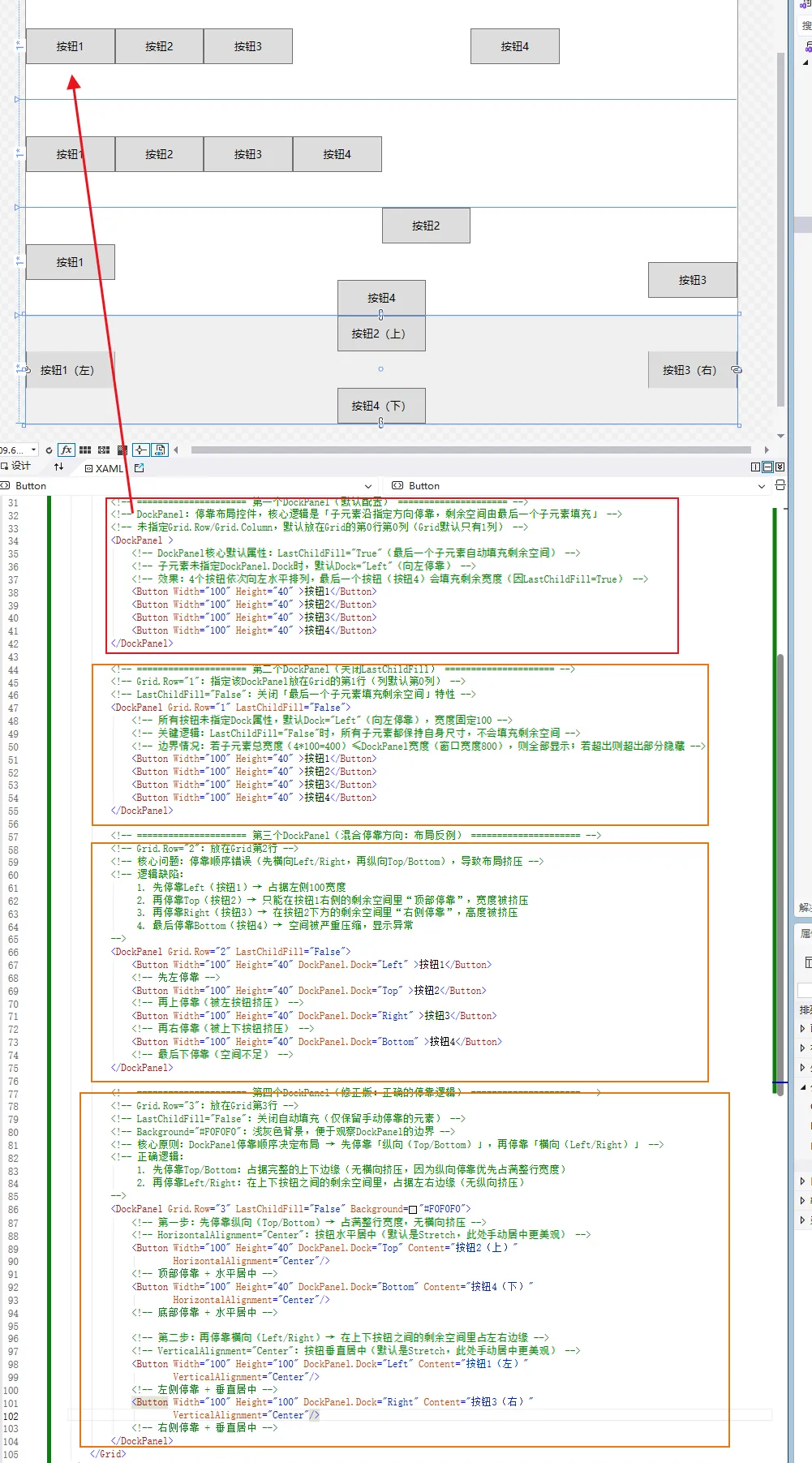Select 按钮4 in the second row

[337, 154]
